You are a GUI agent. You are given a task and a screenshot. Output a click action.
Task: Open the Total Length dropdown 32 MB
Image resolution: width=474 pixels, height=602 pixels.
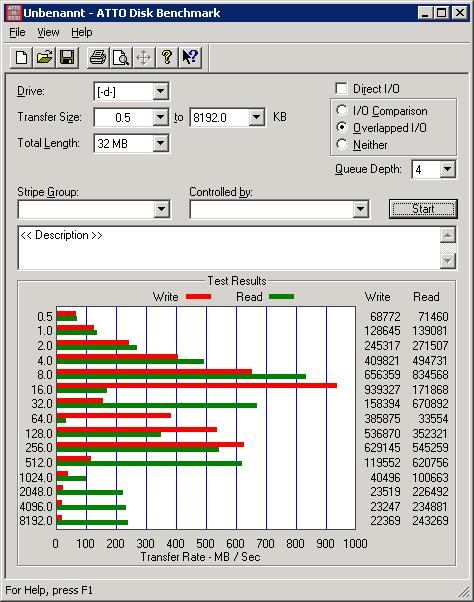click(160, 143)
